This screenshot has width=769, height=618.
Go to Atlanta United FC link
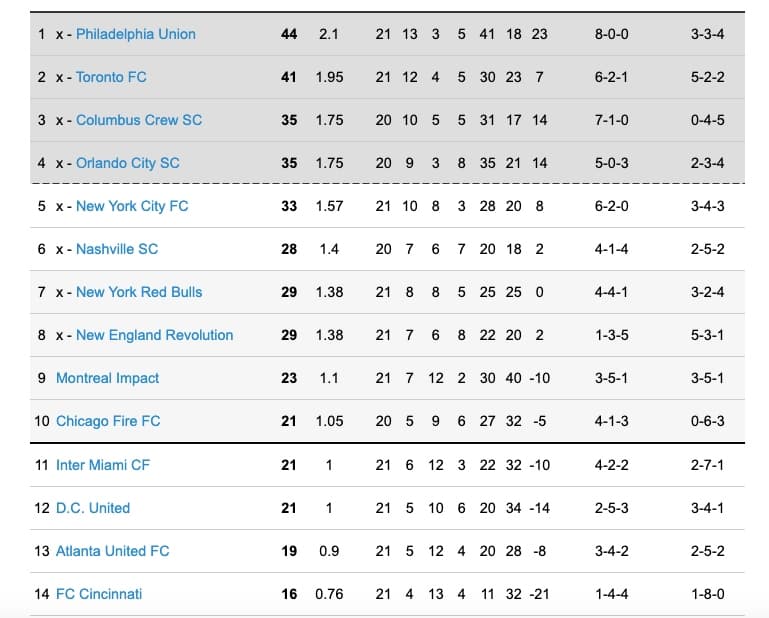point(113,551)
